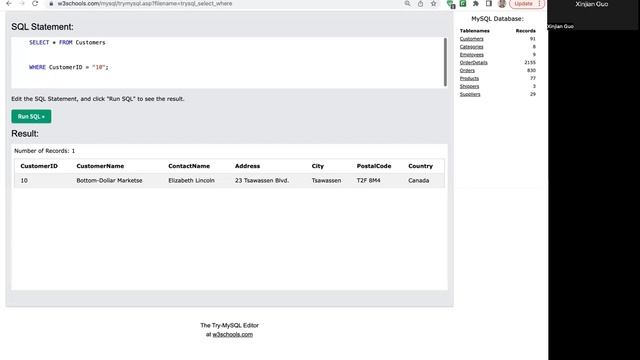The width and height of the screenshot is (640, 360).
Task: Open the green square extension icon
Action: (463, 4)
